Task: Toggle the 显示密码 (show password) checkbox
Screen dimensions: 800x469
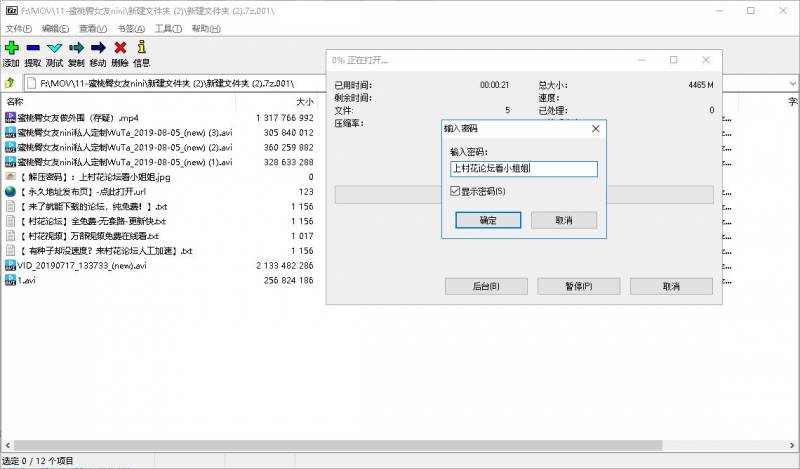Action: 456,191
